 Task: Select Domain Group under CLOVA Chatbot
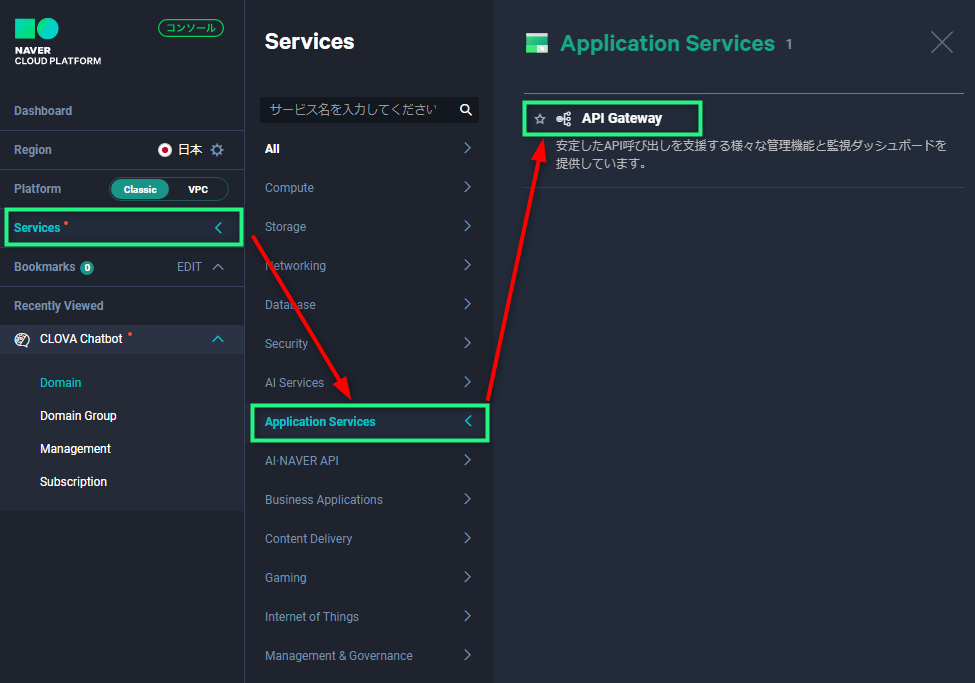point(78,416)
